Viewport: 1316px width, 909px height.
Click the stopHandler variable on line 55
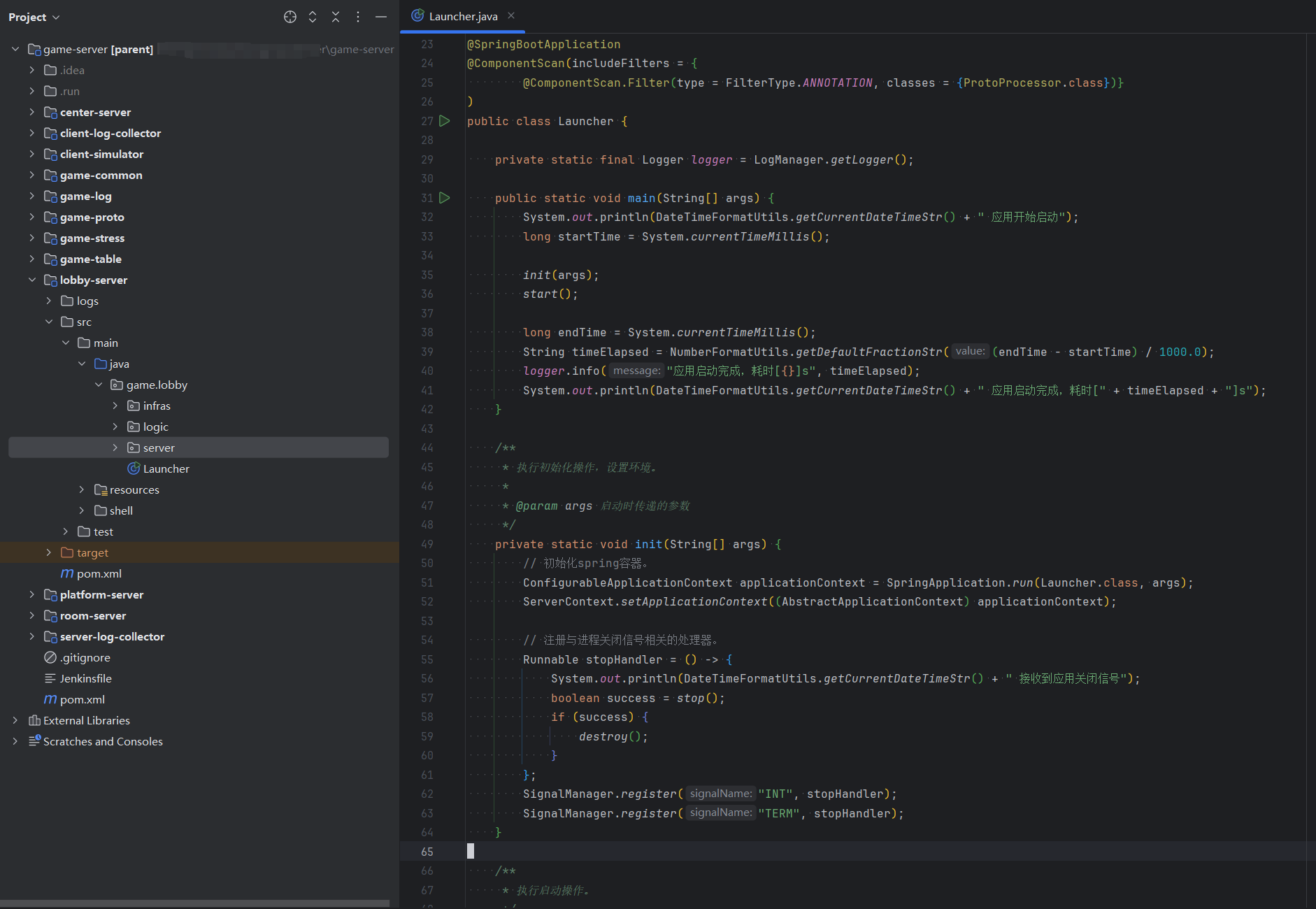624,659
